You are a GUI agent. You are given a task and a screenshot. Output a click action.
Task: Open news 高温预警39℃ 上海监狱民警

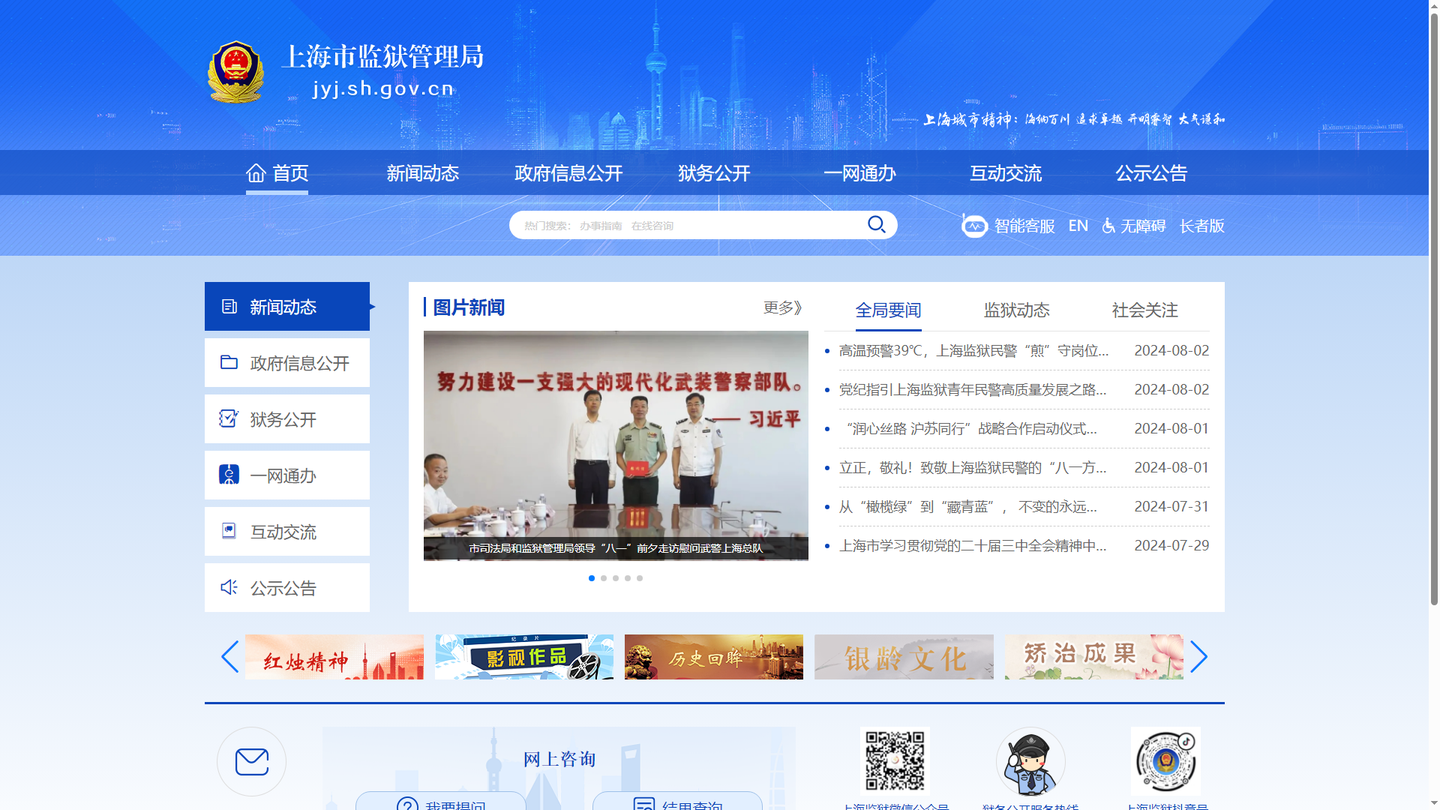tap(974, 350)
